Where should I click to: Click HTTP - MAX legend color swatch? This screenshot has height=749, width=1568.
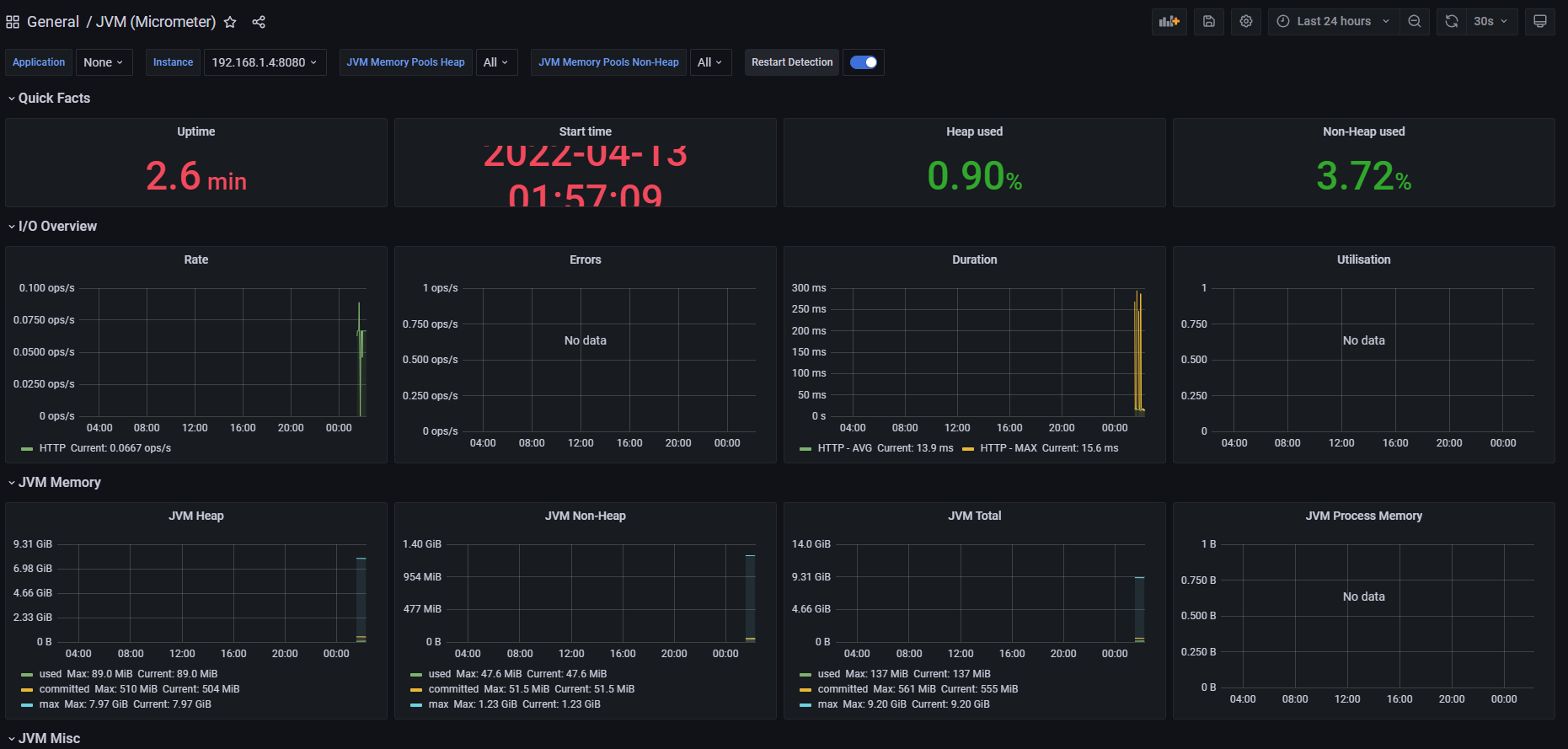[968, 448]
